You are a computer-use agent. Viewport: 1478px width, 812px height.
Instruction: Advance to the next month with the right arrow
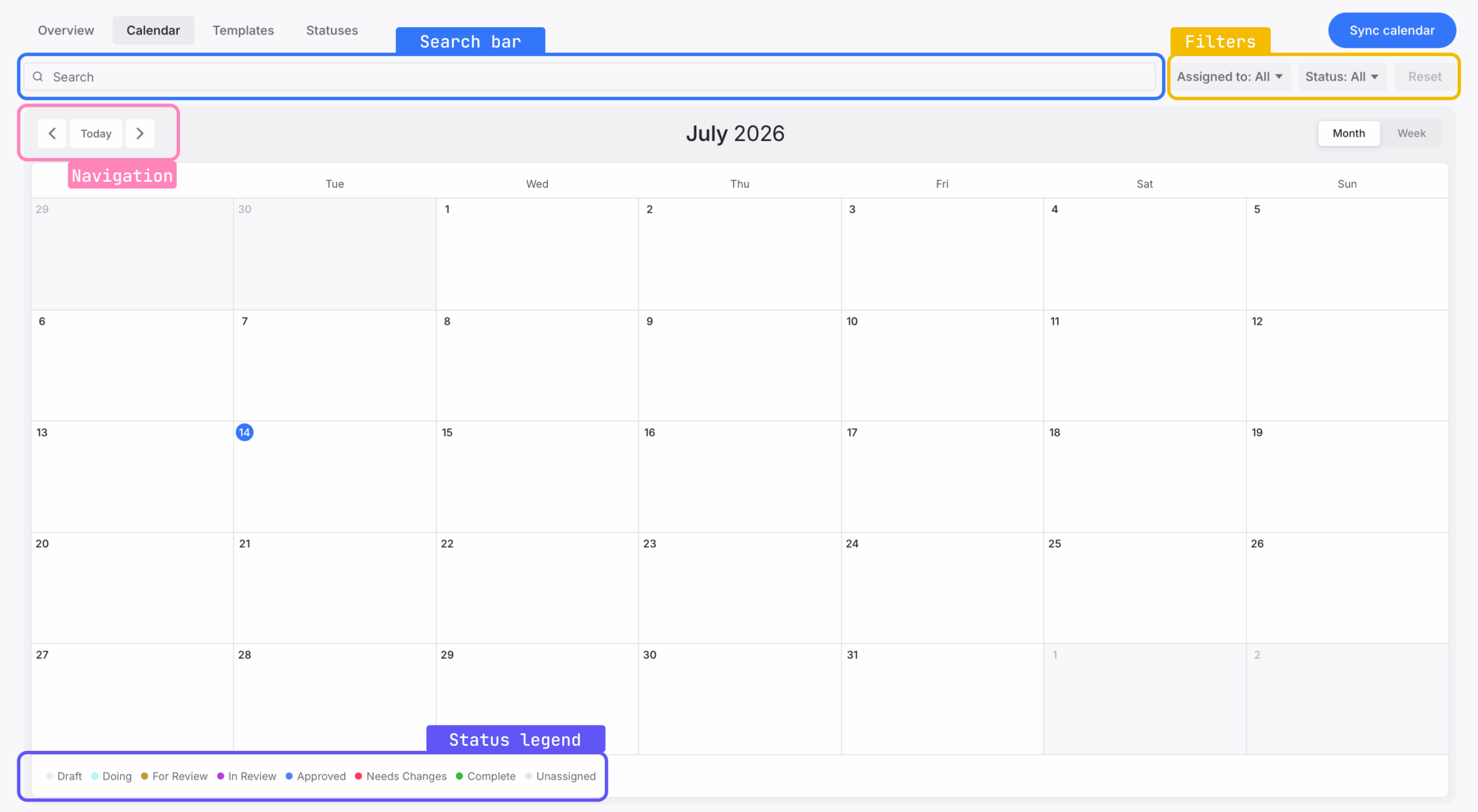140,133
